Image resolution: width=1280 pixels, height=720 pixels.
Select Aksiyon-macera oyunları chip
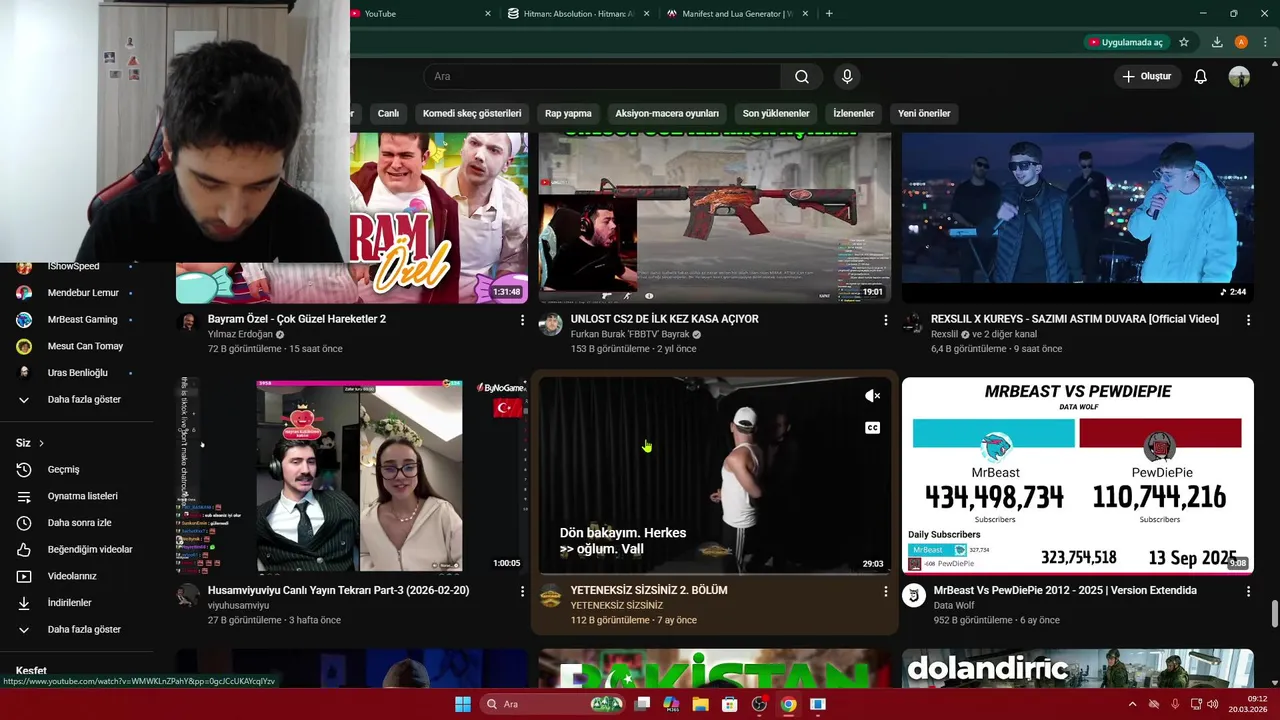pos(667,114)
